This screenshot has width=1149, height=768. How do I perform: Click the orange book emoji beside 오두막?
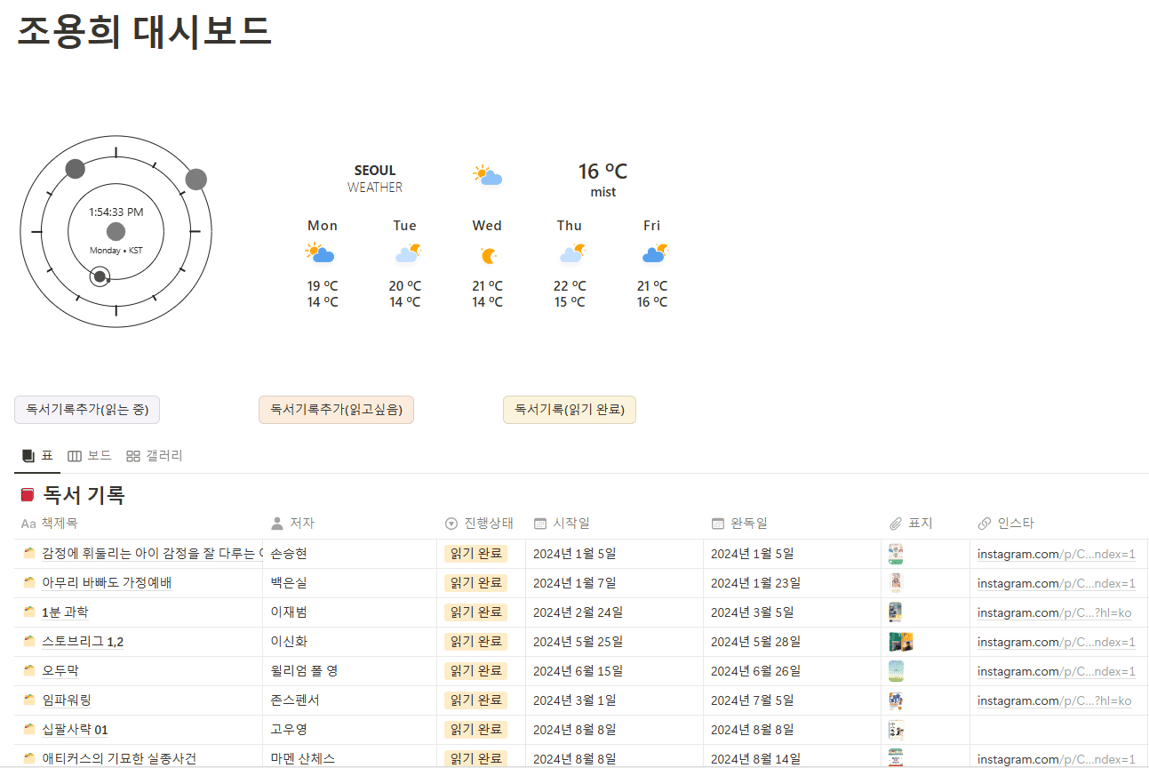(30, 671)
